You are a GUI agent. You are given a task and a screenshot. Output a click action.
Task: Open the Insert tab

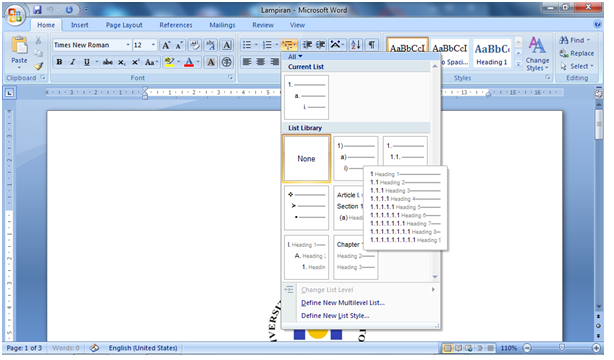coord(79,25)
